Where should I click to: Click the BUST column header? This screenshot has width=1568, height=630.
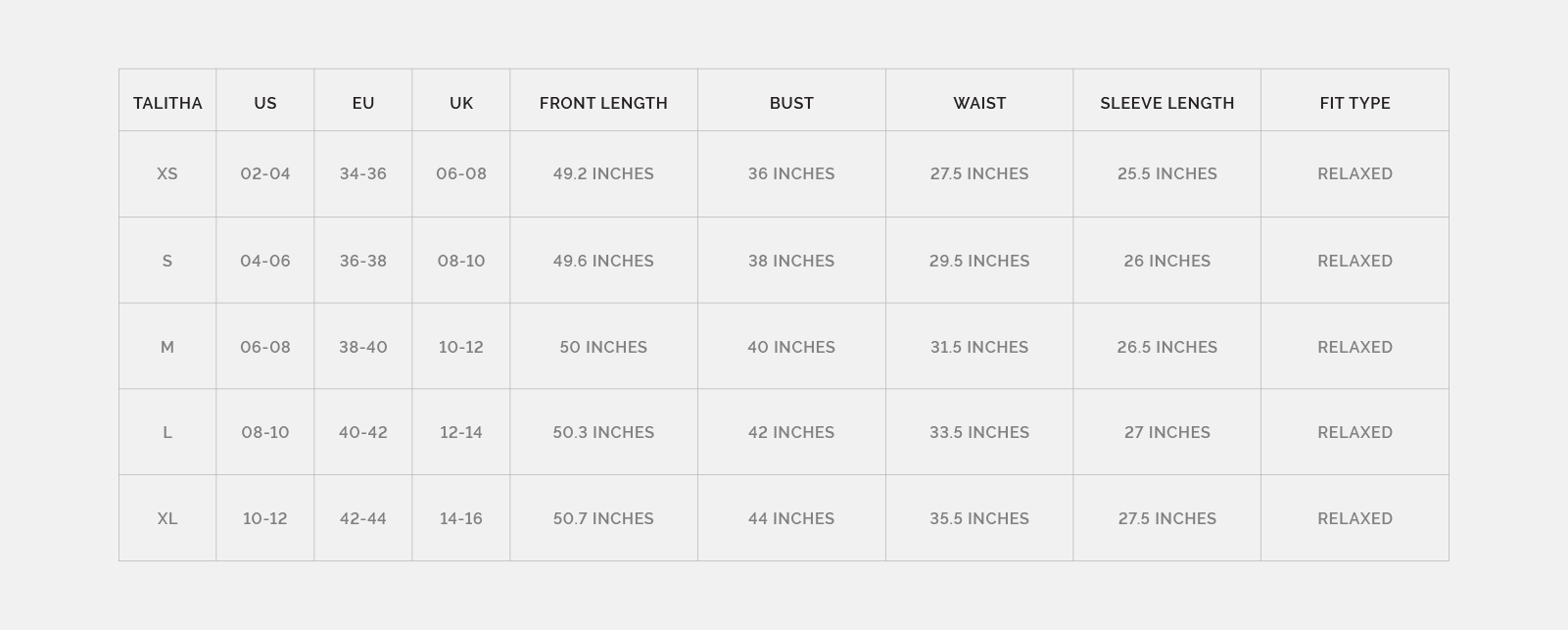[x=791, y=103]
